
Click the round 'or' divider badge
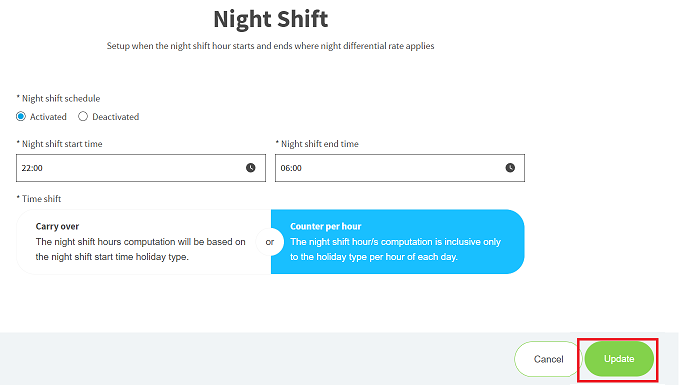point(270,242)
